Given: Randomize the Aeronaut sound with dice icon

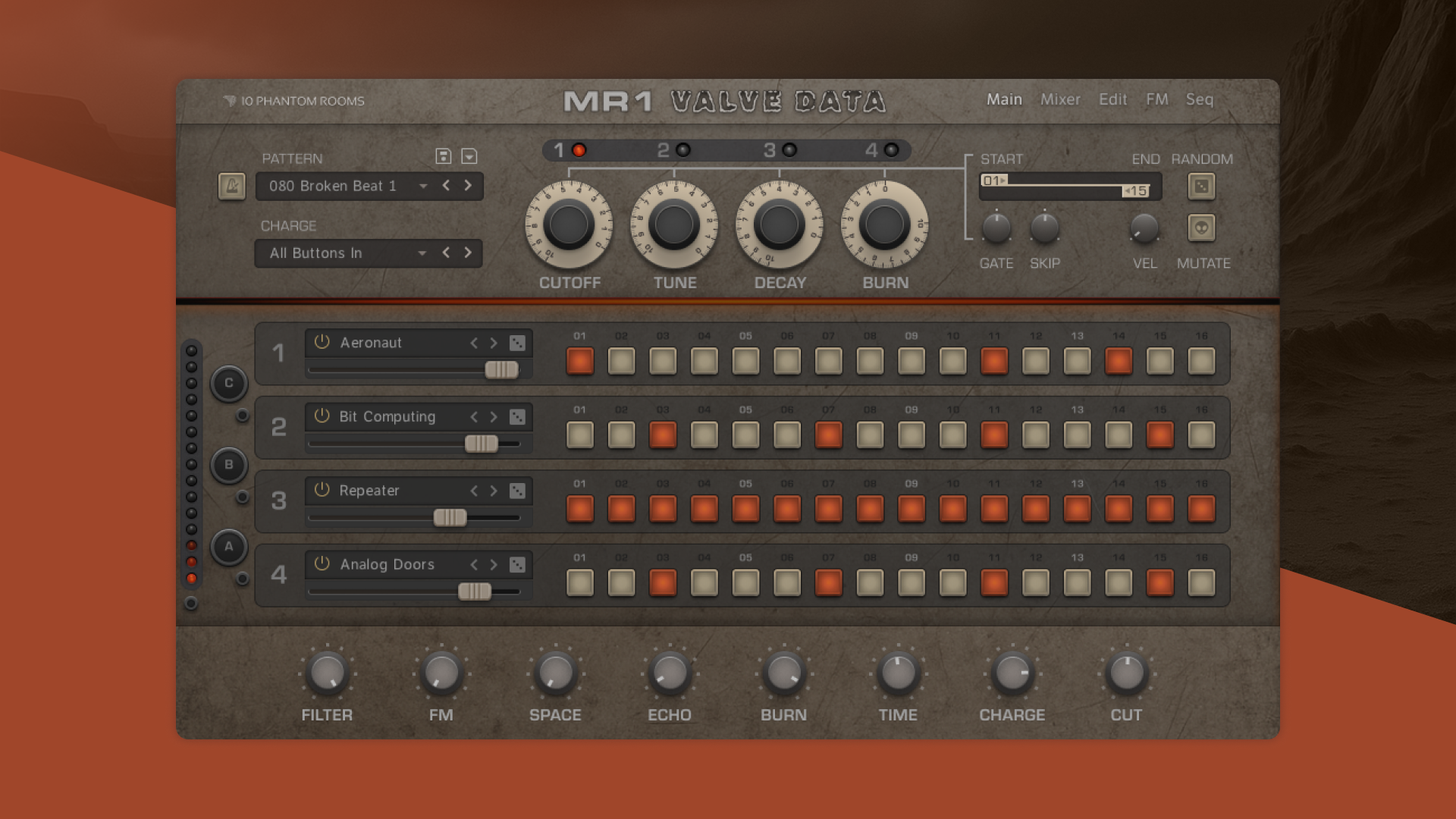Looking at the screenshot, I should pos(517,343).
